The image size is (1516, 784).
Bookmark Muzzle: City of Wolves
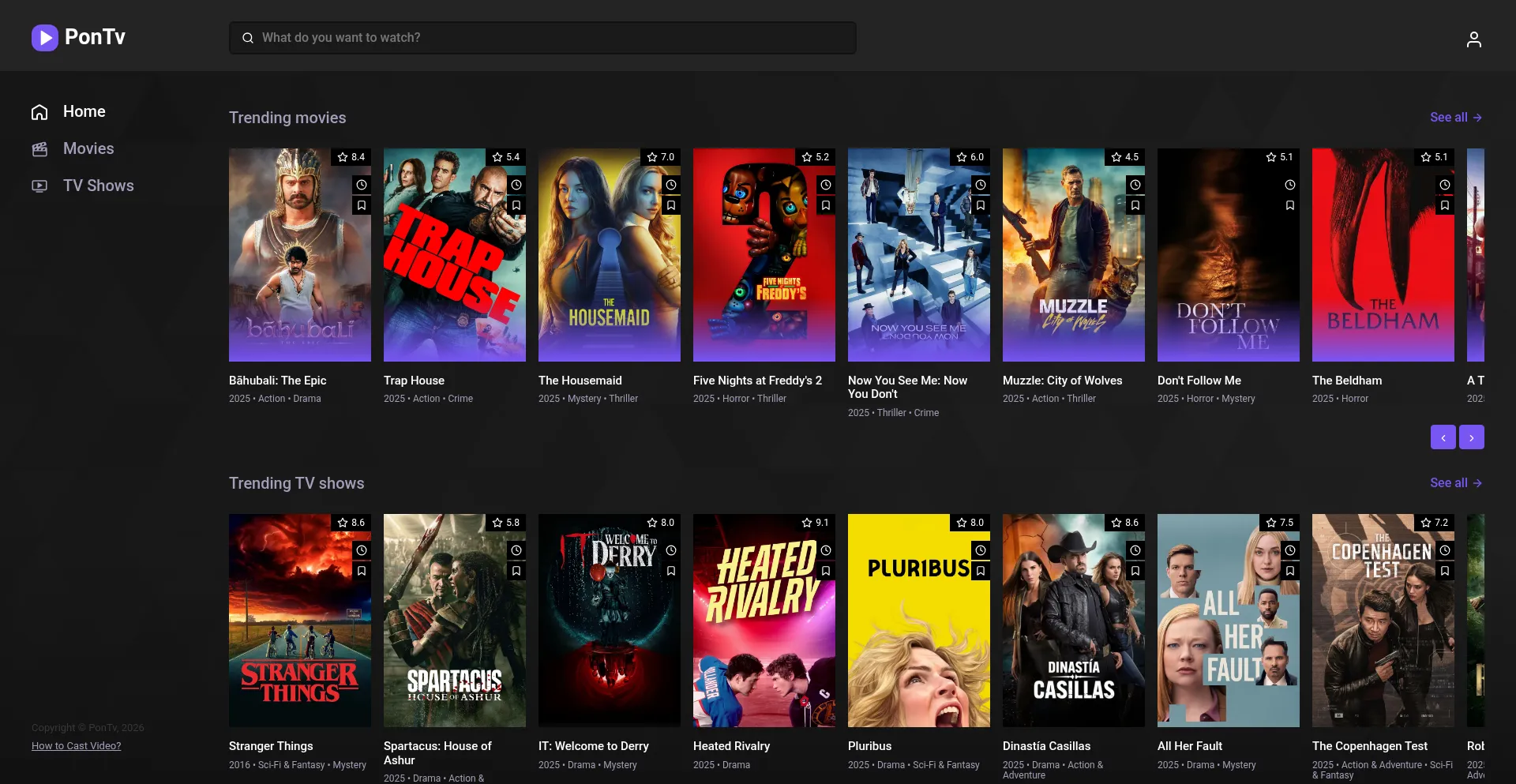pos(1135,205)
